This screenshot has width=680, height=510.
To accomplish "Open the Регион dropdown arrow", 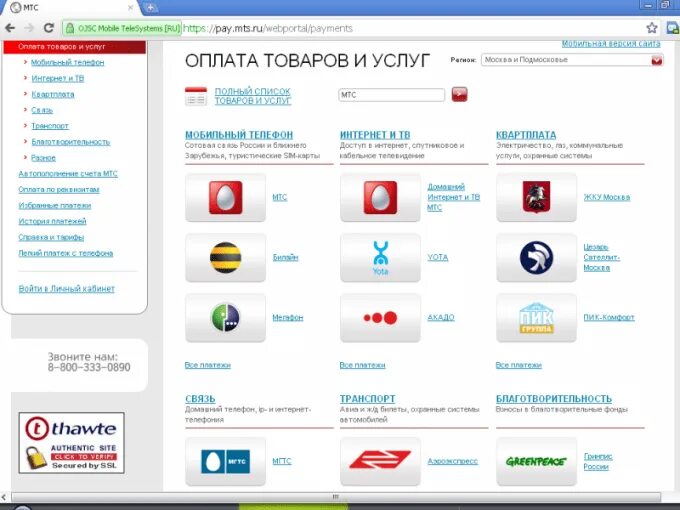I will pos(657,60).
